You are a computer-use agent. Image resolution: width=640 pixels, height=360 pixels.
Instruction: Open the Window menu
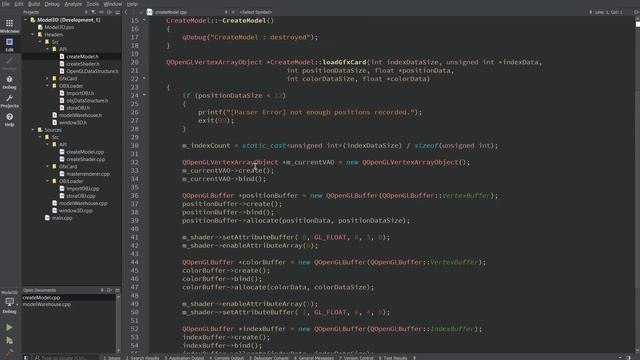tap(112, 4)
